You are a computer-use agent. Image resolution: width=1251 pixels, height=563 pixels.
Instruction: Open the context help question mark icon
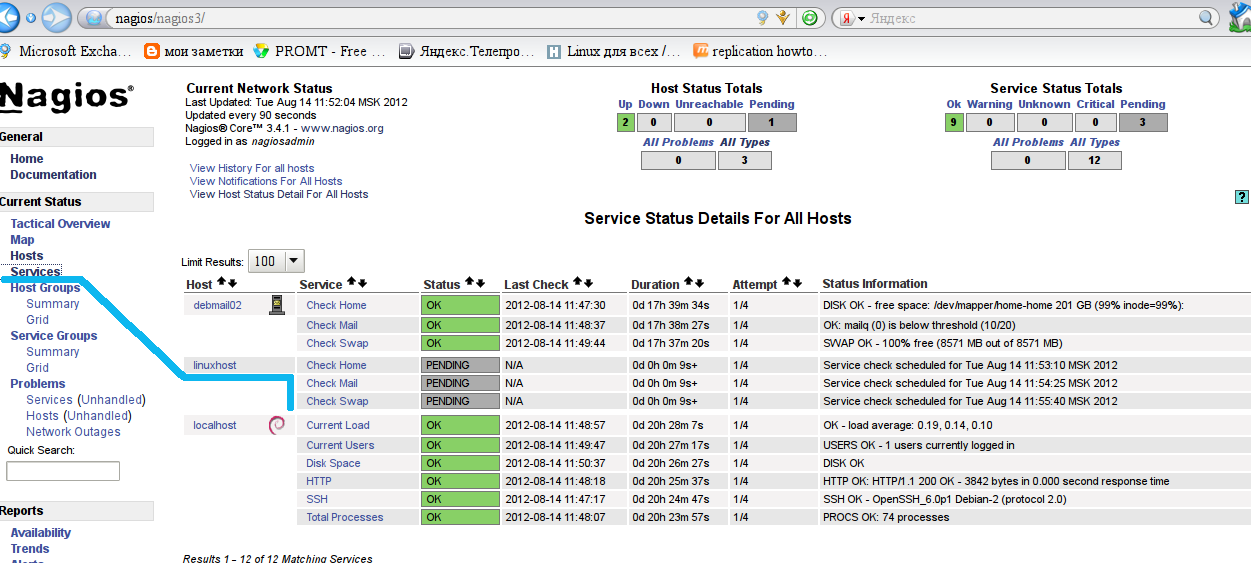1242,197
